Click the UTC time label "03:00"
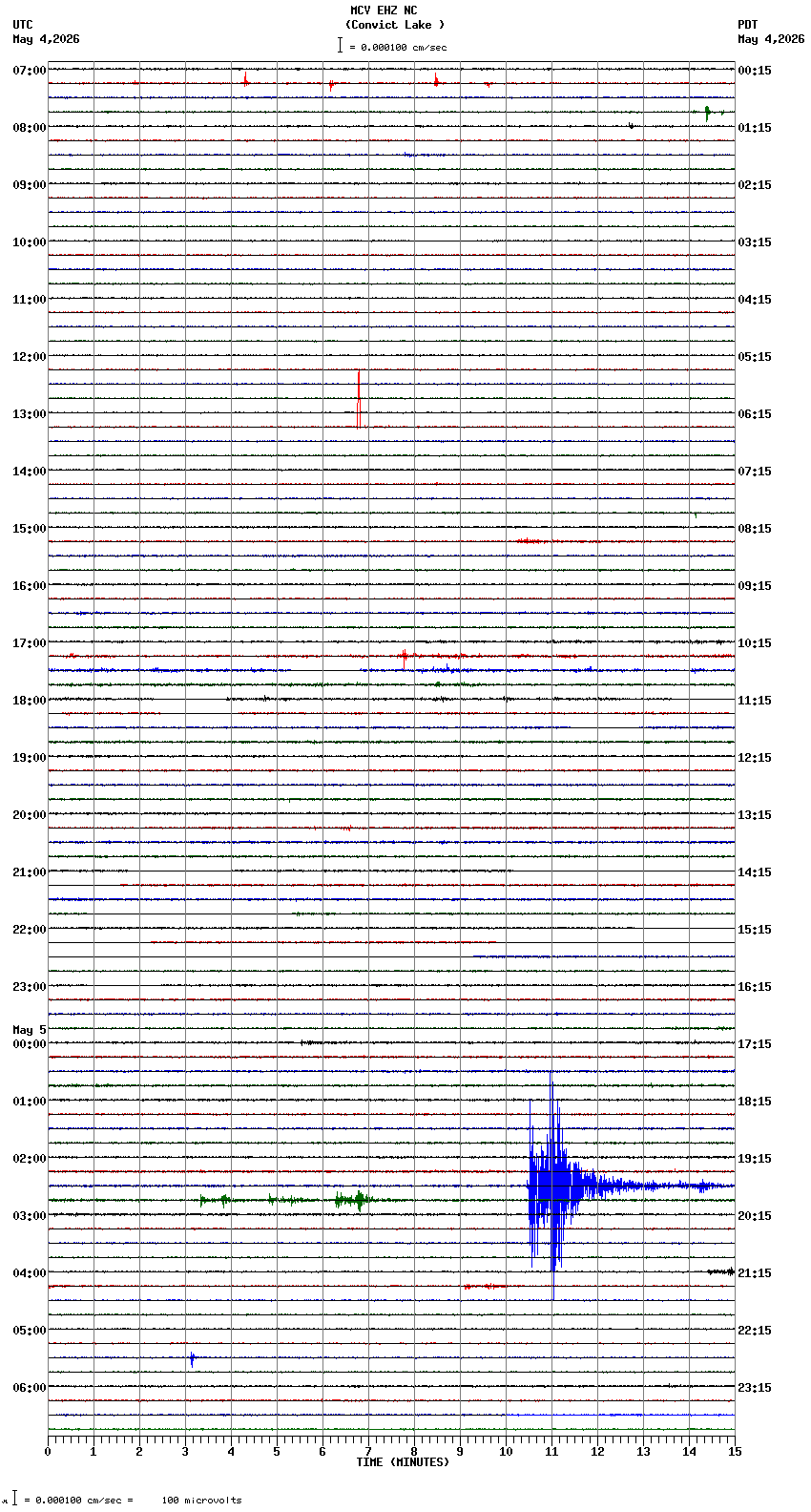 tap(30, 1216)
